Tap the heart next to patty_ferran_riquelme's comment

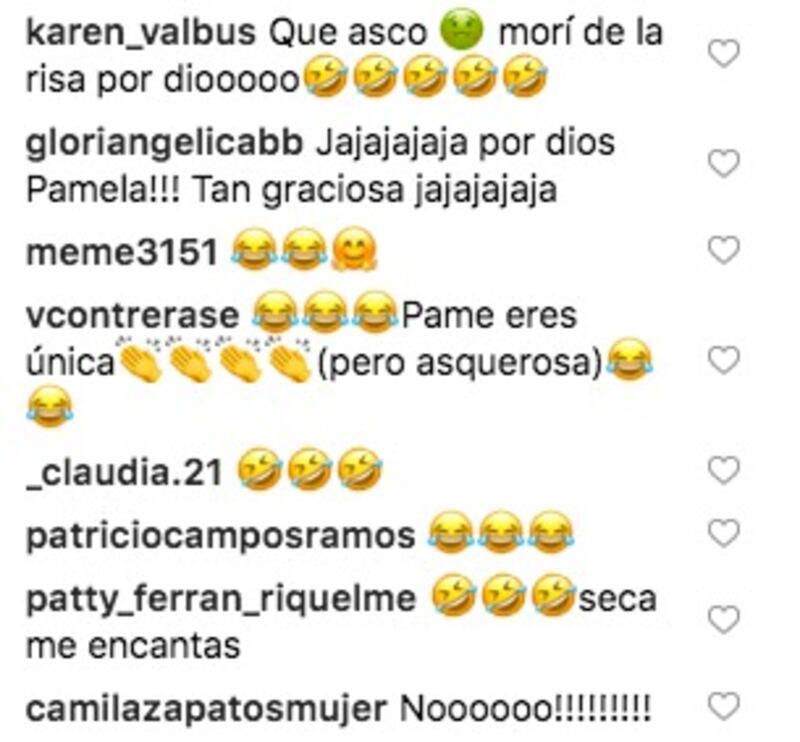pos(724,621)
